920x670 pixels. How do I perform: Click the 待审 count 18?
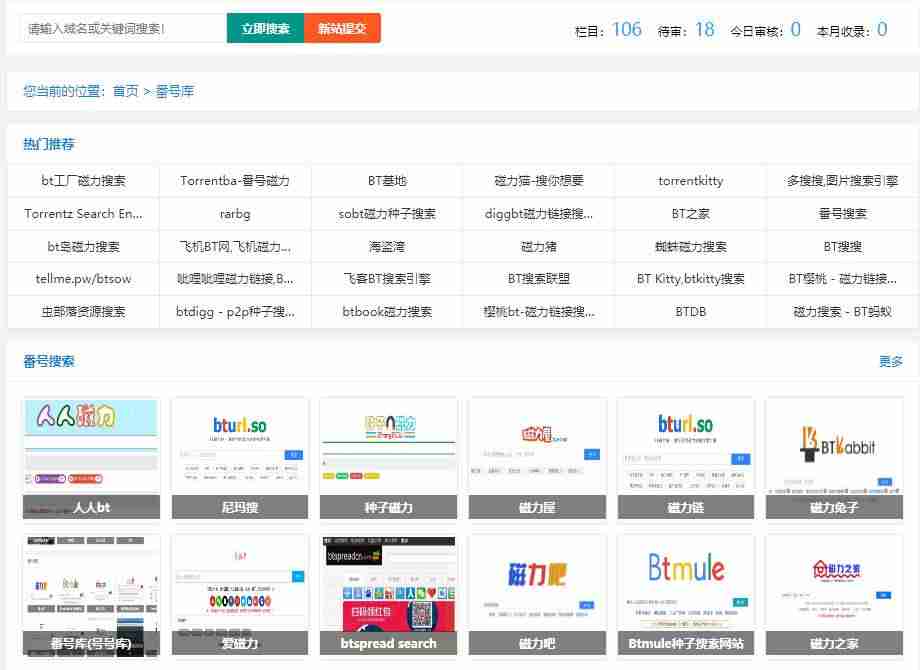[705, 29]
